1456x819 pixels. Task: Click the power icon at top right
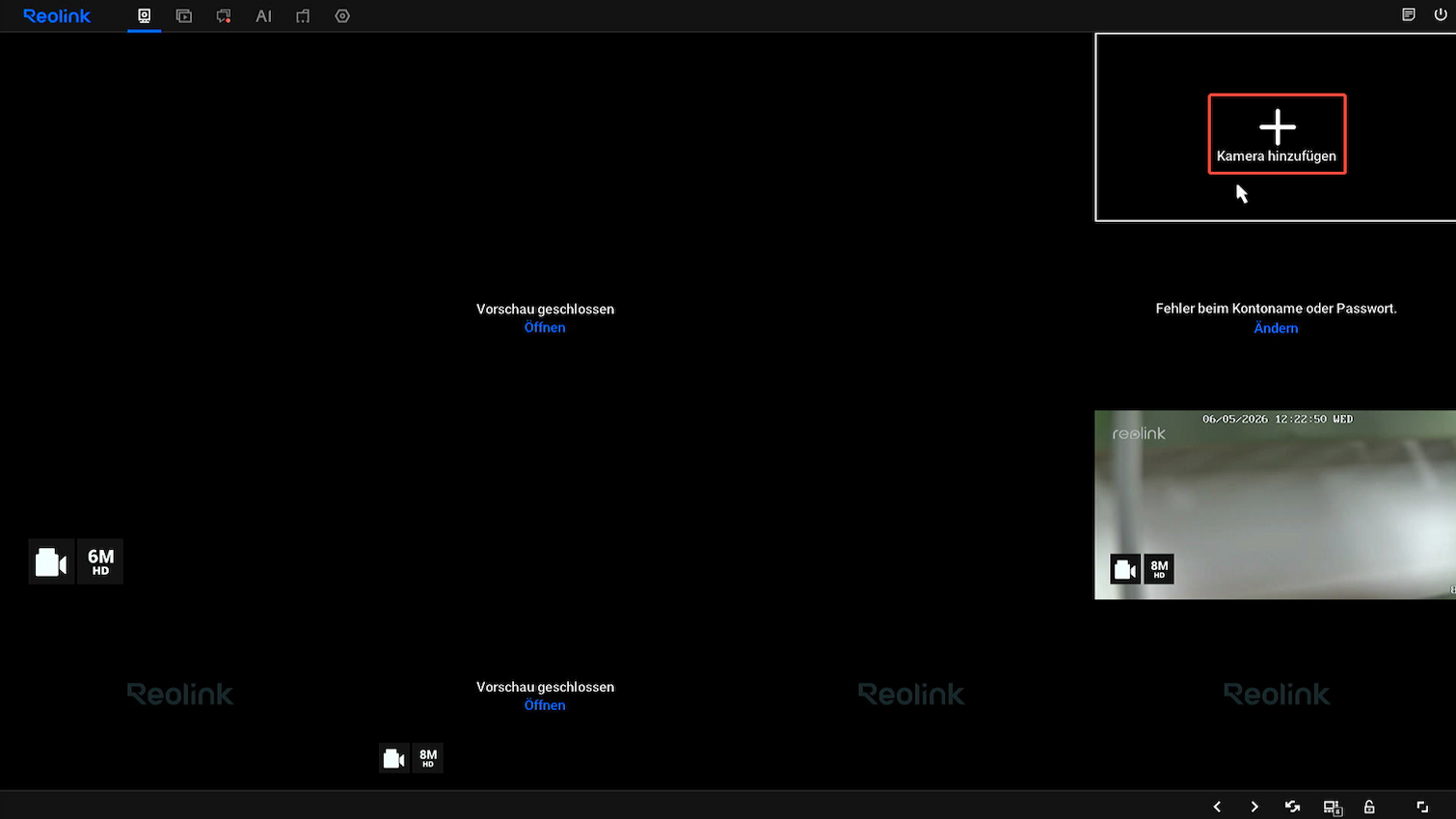(1441, 14)
